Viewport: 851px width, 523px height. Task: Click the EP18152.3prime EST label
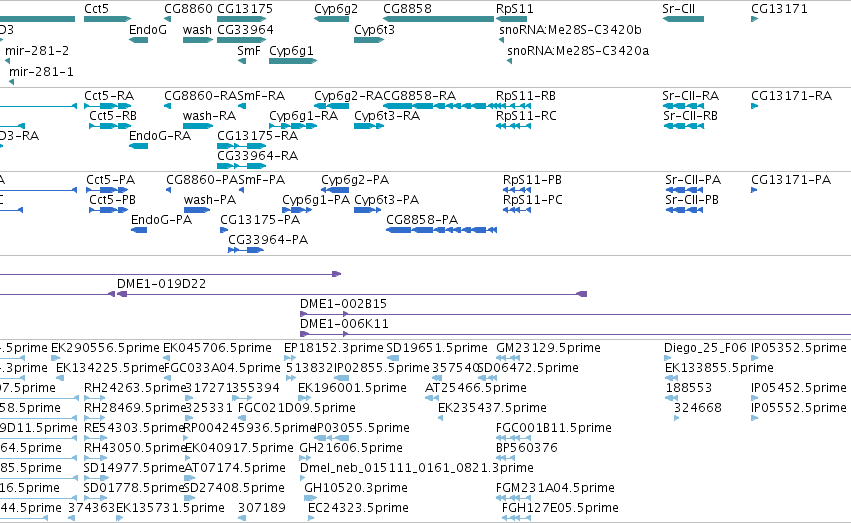(x=334, y=348)
